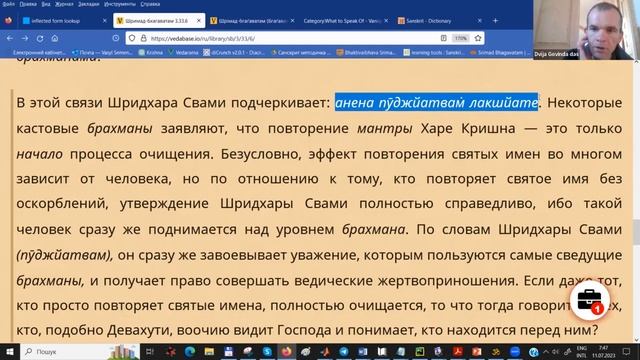Switch the ENG INTL keyboard language indicator
Image resolution: width=640 pixels, height=360 pixels.
coord(582,351)
